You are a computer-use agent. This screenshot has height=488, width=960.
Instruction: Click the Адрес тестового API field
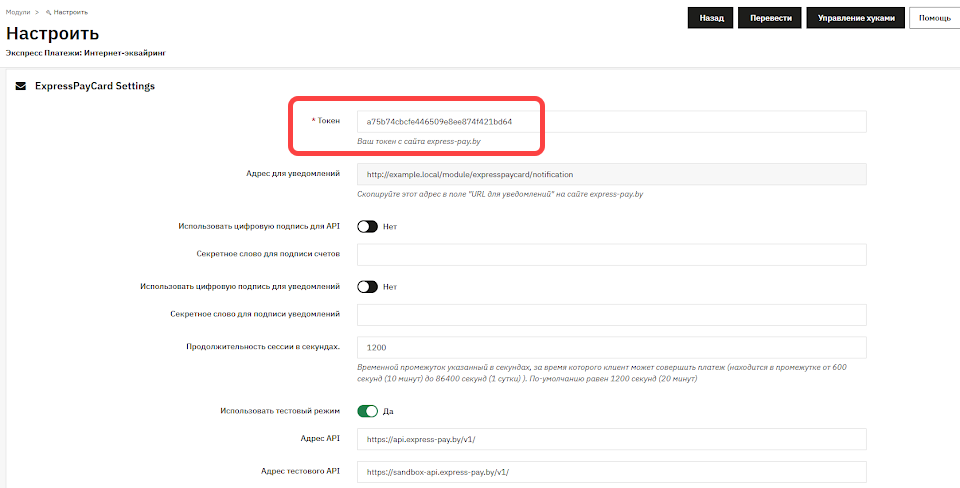click(x=612, y=472)
